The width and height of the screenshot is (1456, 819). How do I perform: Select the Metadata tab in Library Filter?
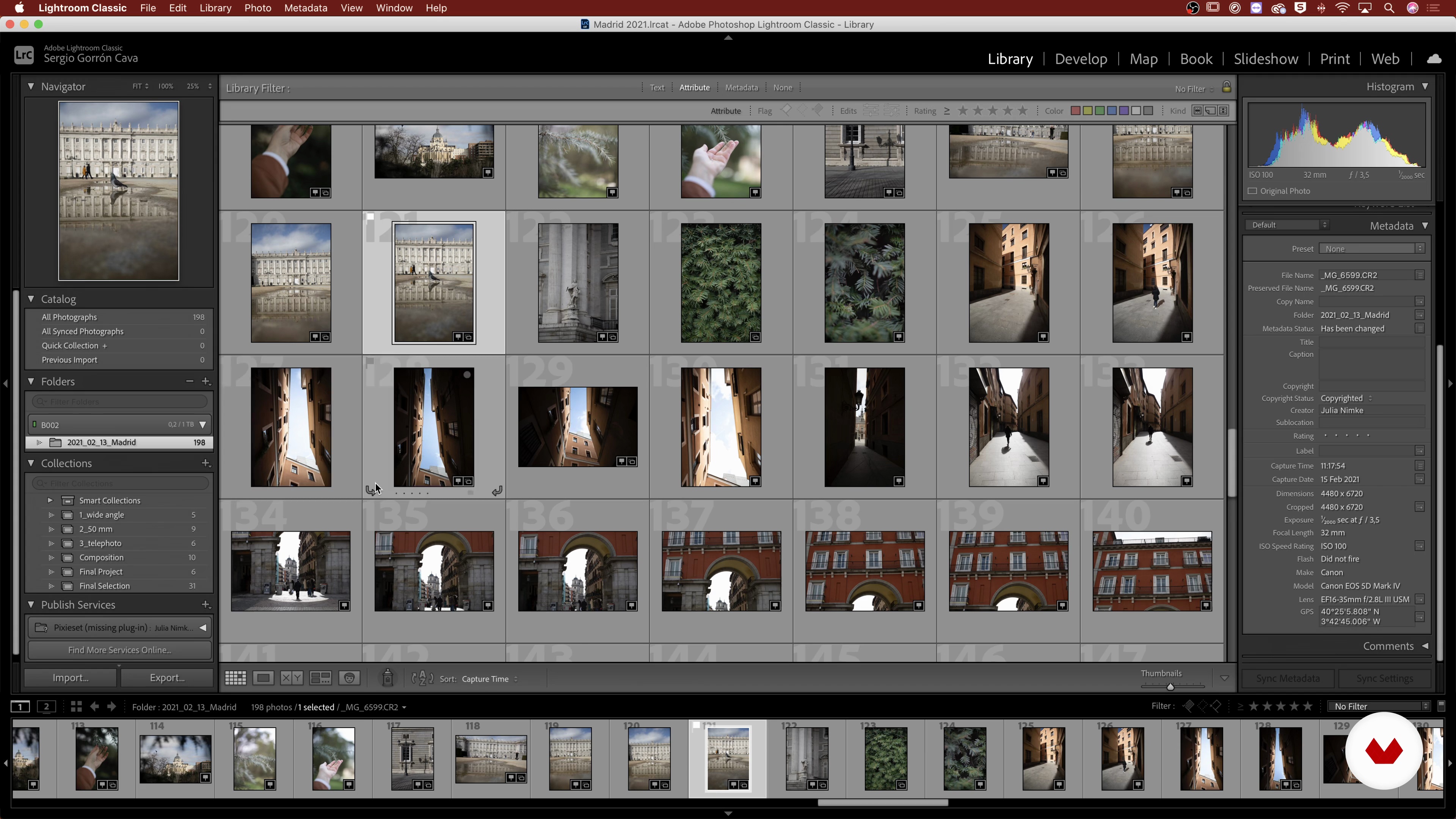(x=741, y=88)
